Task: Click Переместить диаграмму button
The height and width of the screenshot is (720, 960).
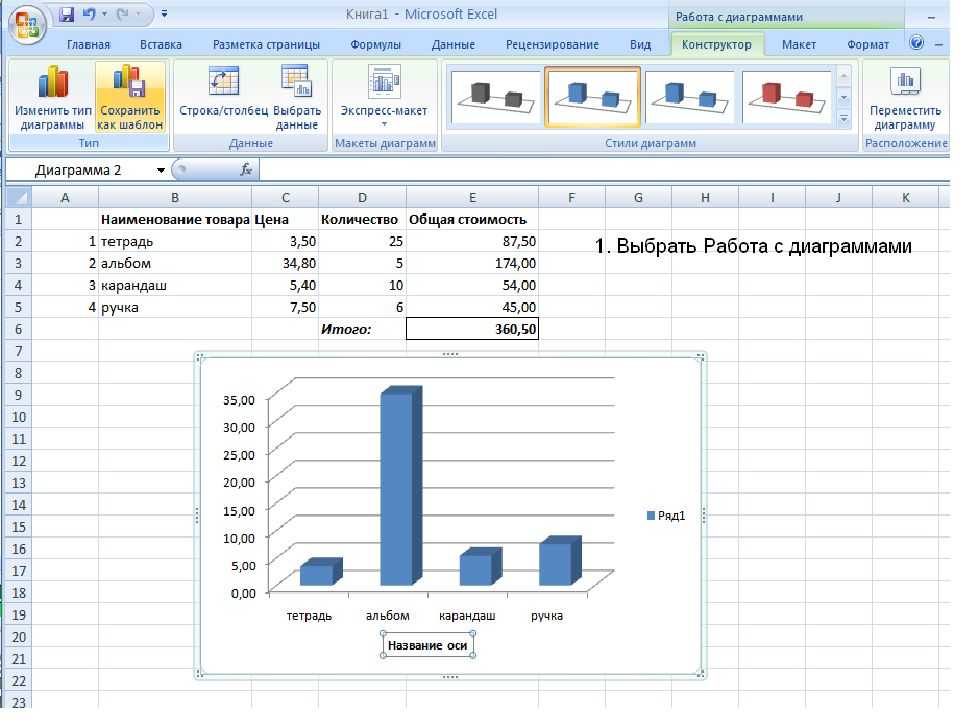Action: pyautogui.click(x=906, y=98)
